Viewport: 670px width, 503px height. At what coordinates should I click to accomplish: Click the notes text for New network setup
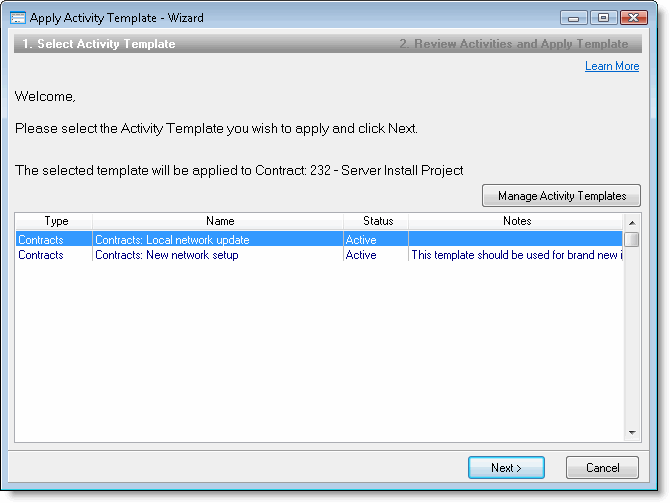click(516, 255)
